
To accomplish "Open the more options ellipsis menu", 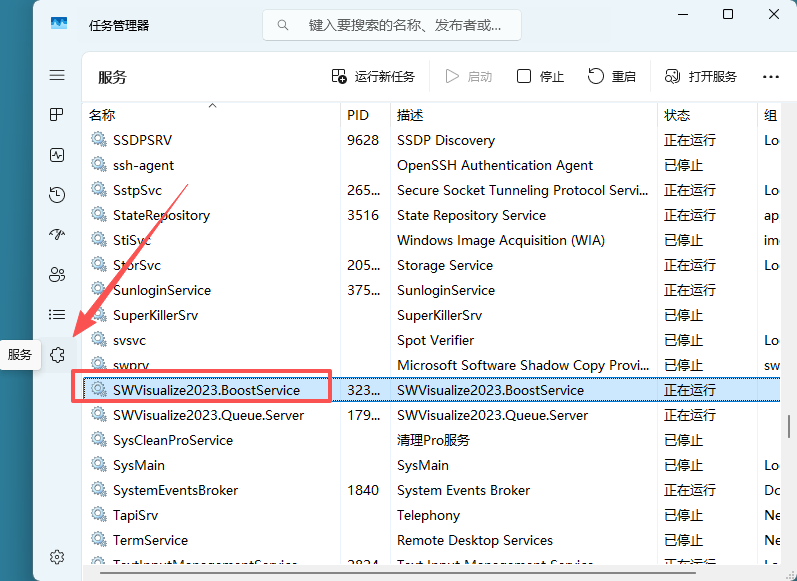I will tap(771, 77).
